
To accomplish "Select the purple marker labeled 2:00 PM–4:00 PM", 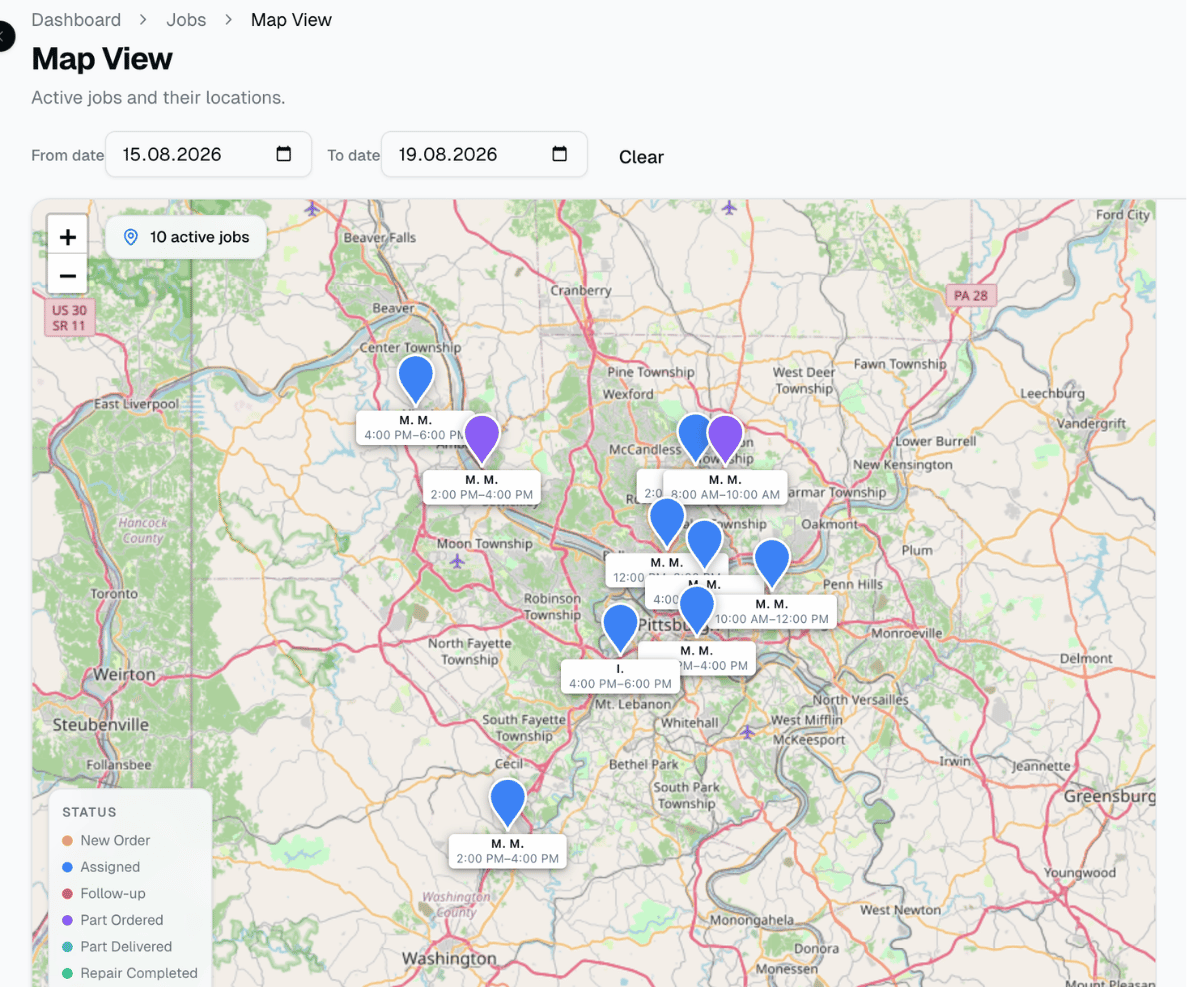I will (x=481, y=438).
